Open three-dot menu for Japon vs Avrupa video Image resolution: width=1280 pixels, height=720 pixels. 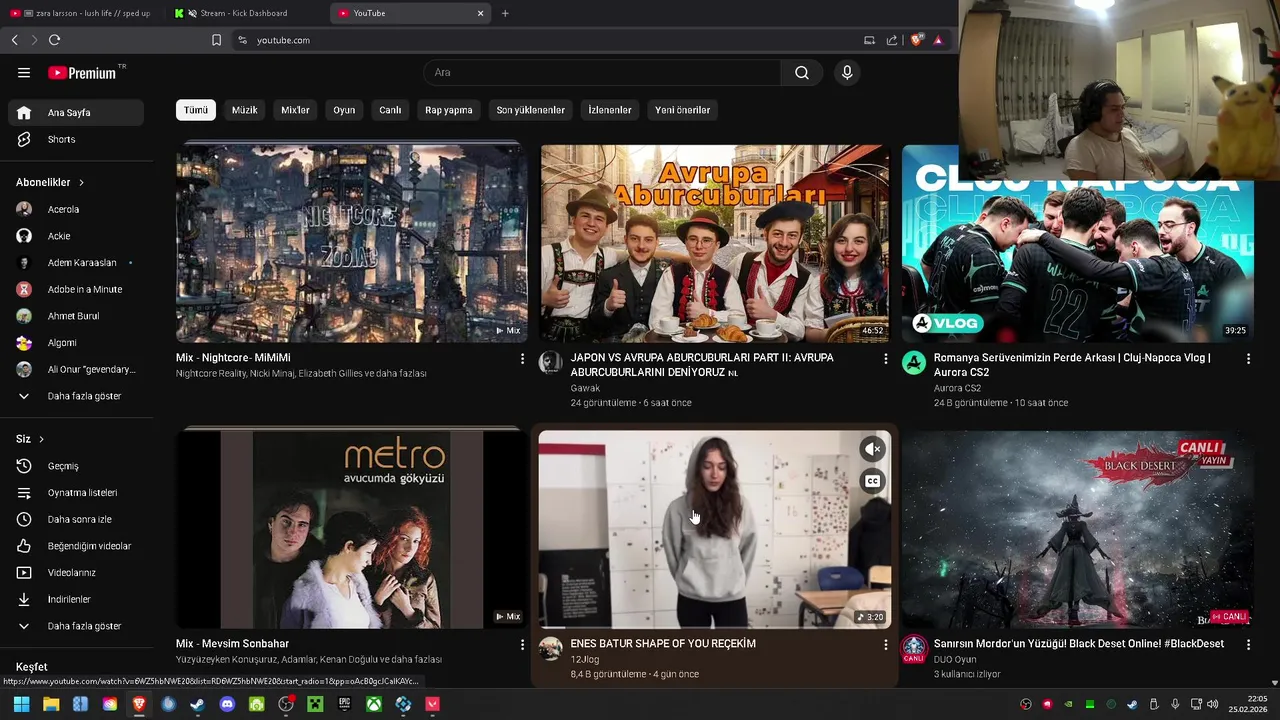[x=885, y=358]
